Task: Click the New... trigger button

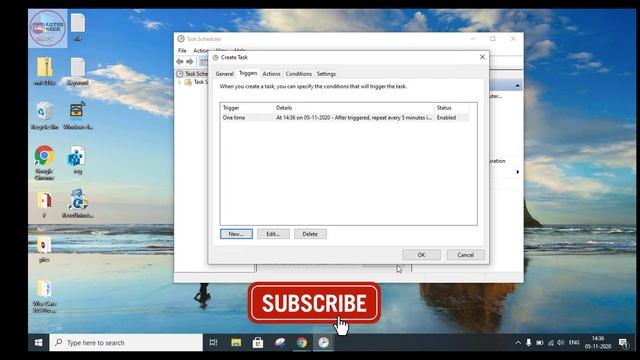Action: pos(236,234)
